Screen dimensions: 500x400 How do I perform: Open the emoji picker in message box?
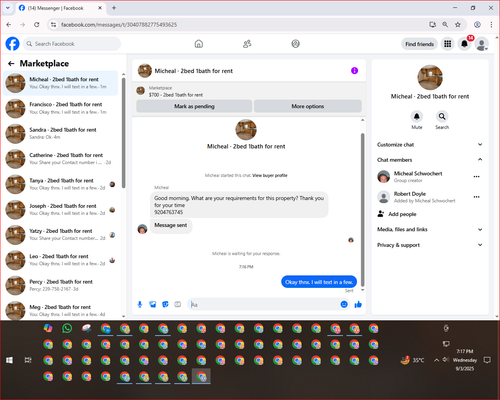point(344,304)
